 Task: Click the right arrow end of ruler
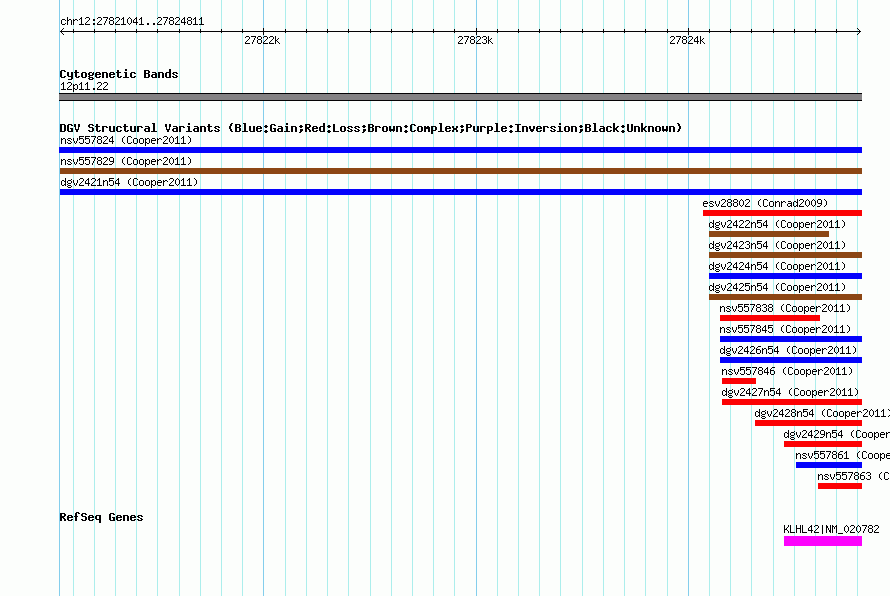click(859, 31)
